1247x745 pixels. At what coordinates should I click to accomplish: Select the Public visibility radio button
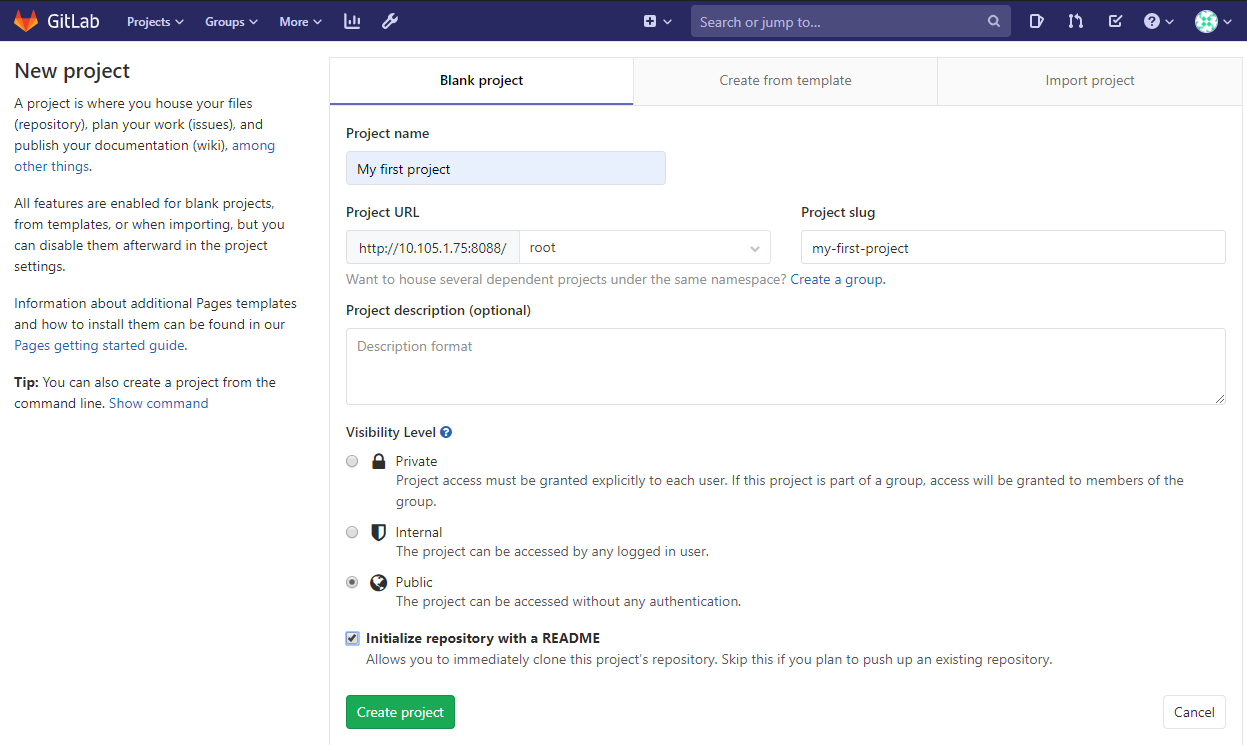tap(352, 582)
